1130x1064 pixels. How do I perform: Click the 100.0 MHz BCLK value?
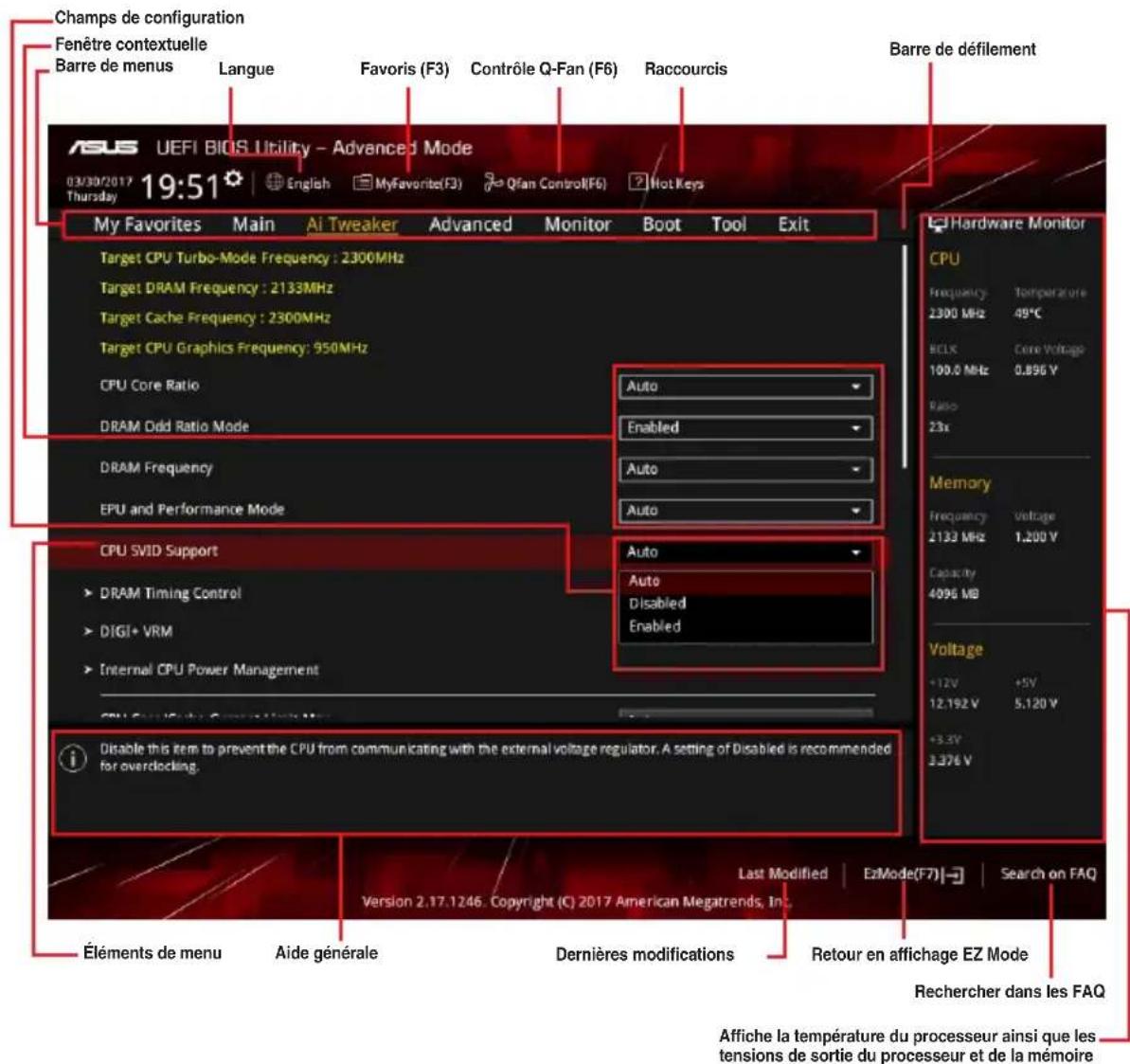[959, 370]
